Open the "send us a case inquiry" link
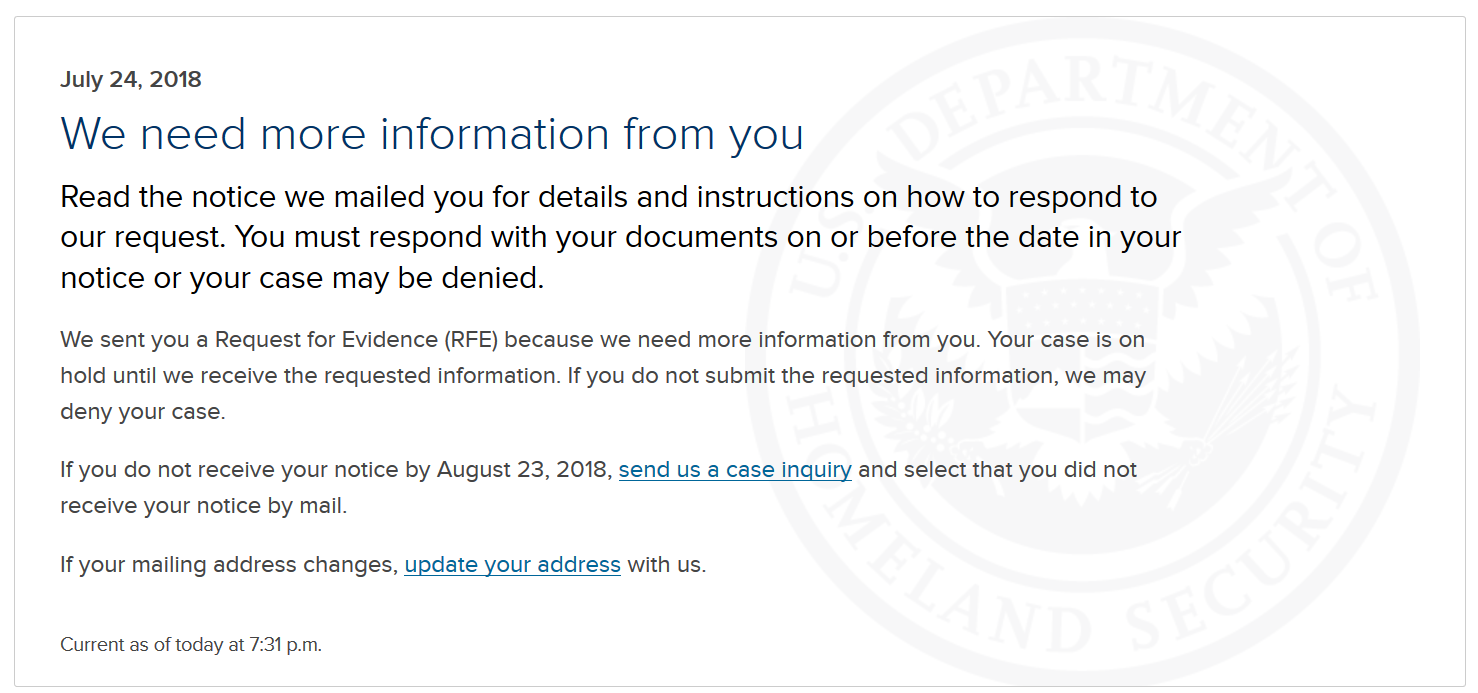The width and height of the screenshot is (1478, 693). coord(735,469)
